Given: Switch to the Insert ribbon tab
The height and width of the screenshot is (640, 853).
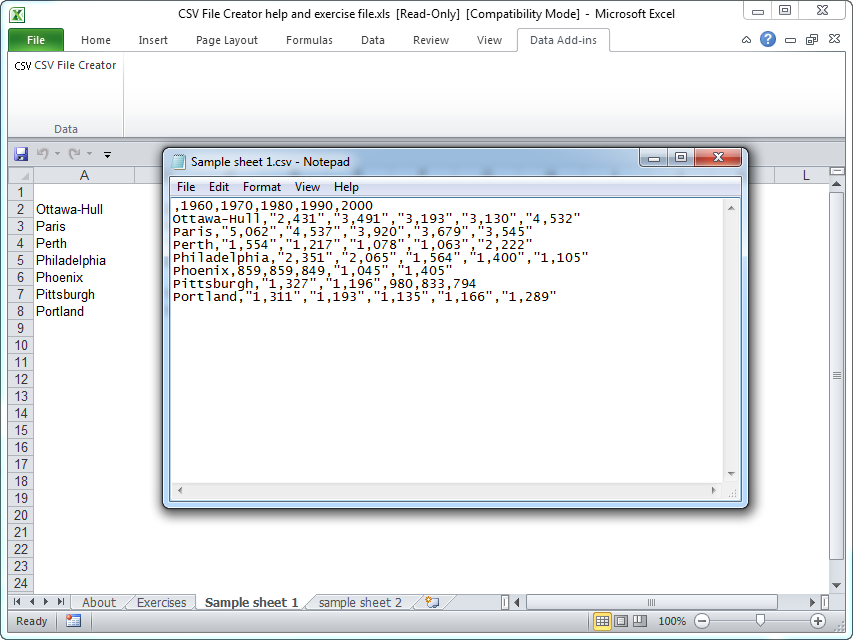Looking at the screenshot, I should pos(153,40).
